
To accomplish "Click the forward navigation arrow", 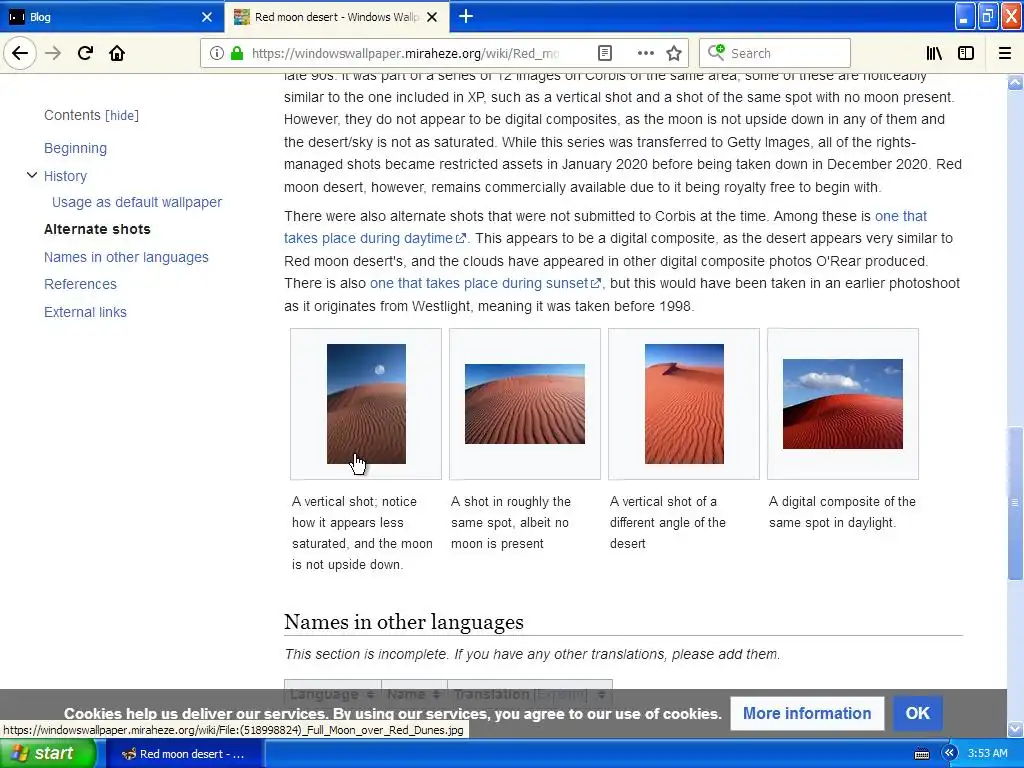I will click(53, 53).
